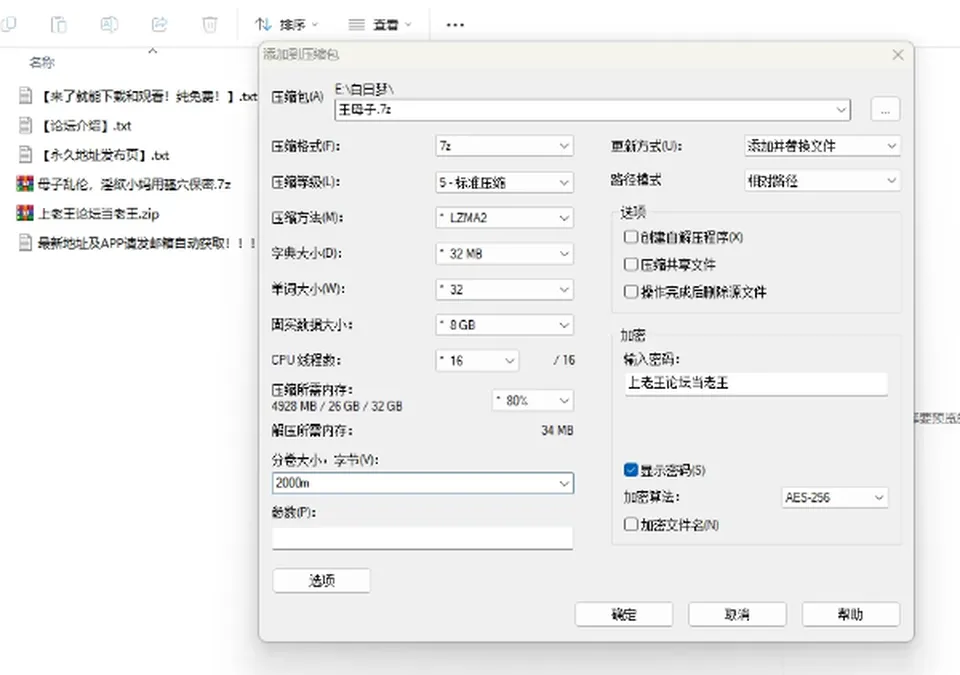Open the 更新方式 dropdown showing 添加并替换文件
The height and width of the screenshot is (675, 960).
pyautogui.click(x=822, y=146)
